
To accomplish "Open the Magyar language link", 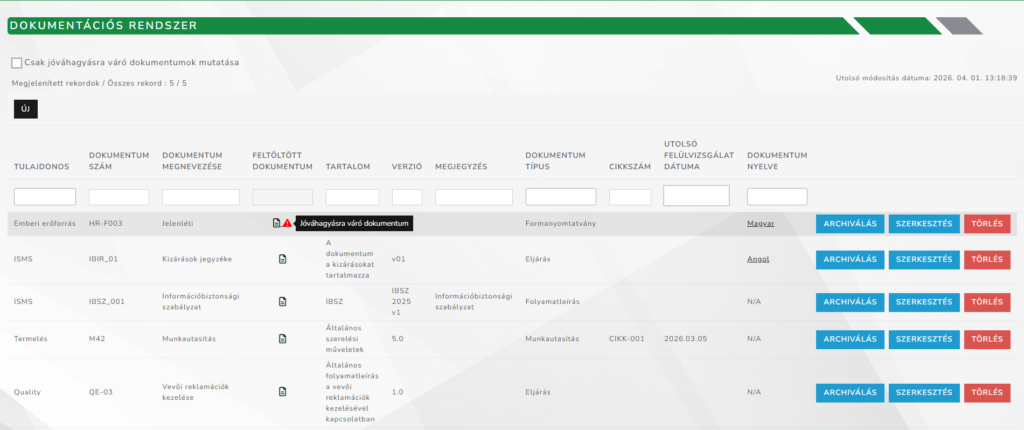I will click(760, 223).
